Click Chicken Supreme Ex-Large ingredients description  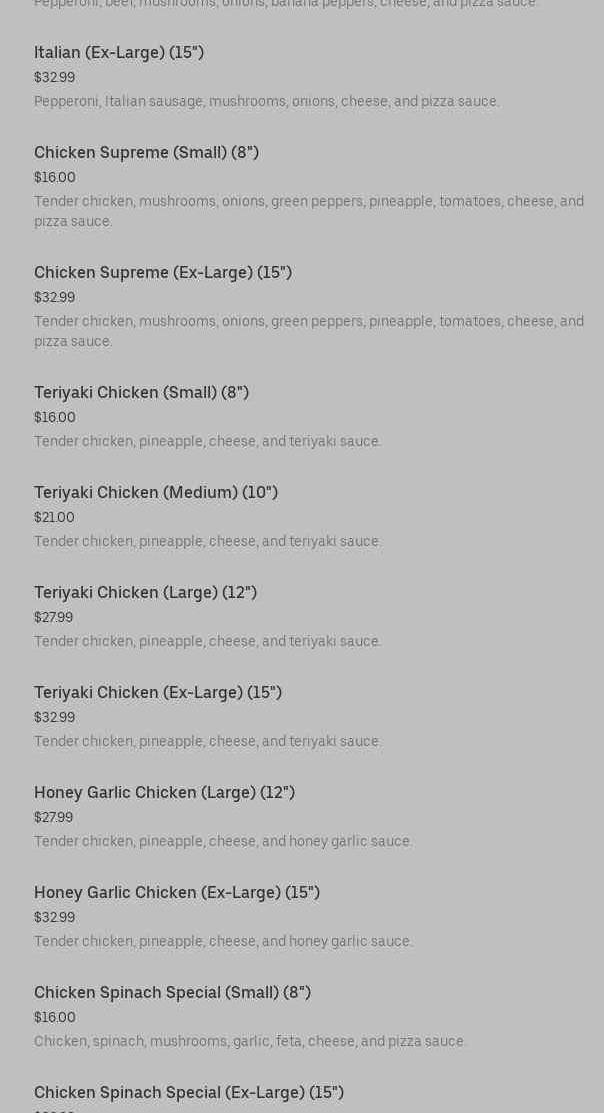click(x=308, y=331)
